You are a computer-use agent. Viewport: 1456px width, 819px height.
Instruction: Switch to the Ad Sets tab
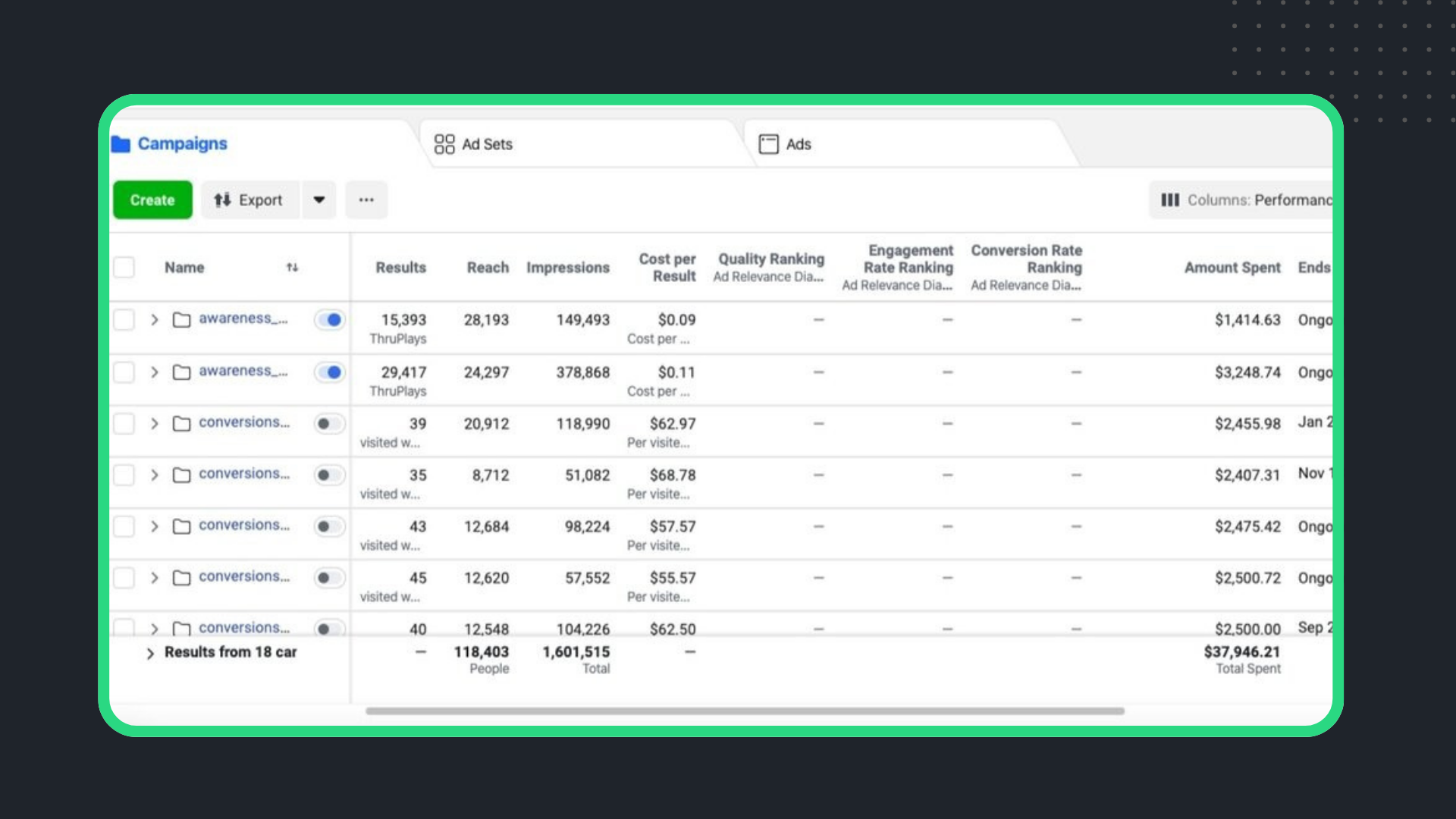tap(487, 144)
